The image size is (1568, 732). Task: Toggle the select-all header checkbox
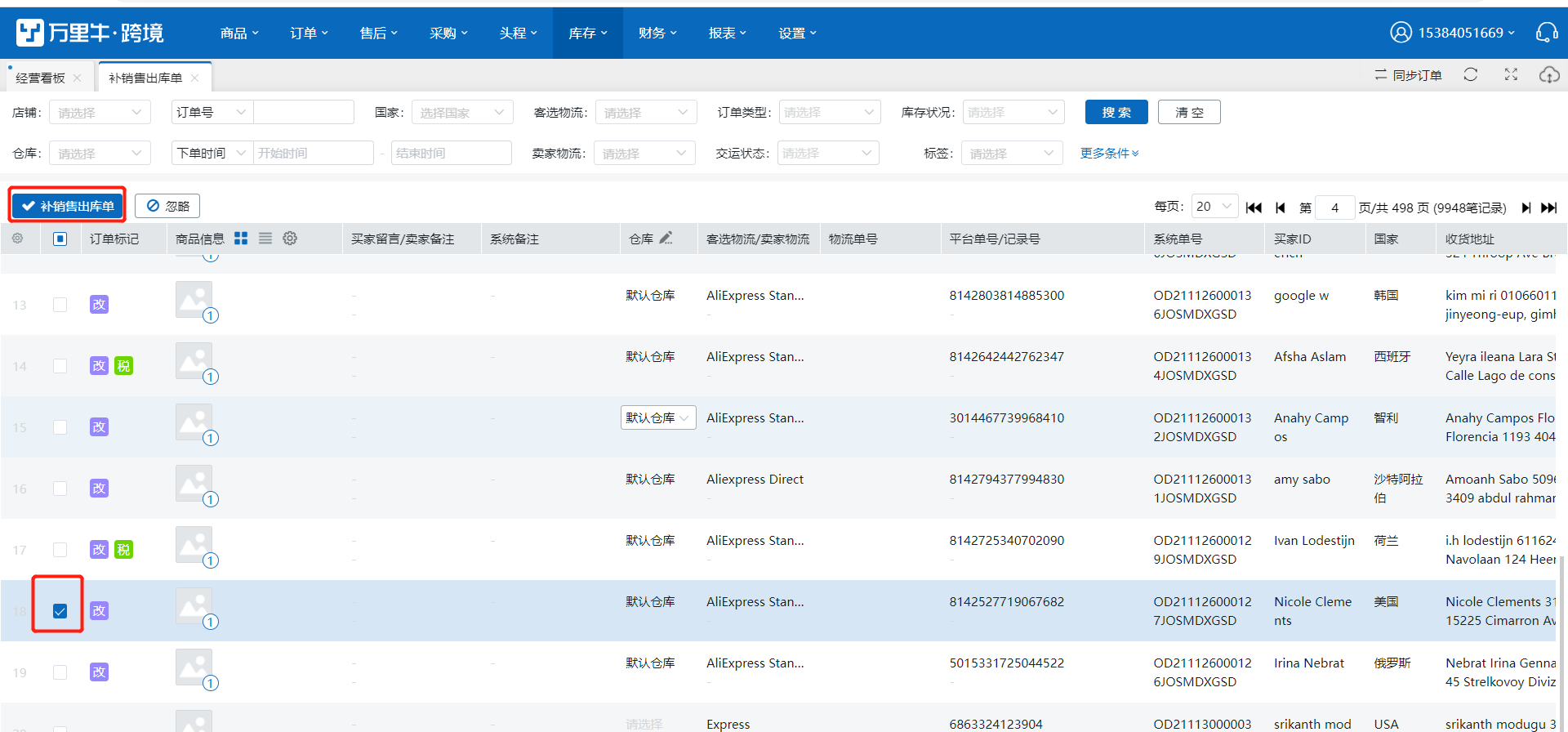coord(60,239)
